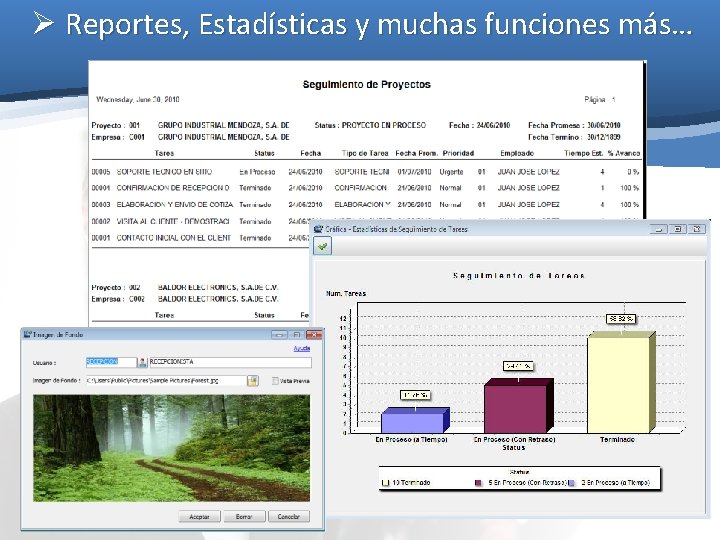Click the "En Proceso (a Tiempo)" axis label
This screenshot has width=720, height=540.
tap(411, 439)
